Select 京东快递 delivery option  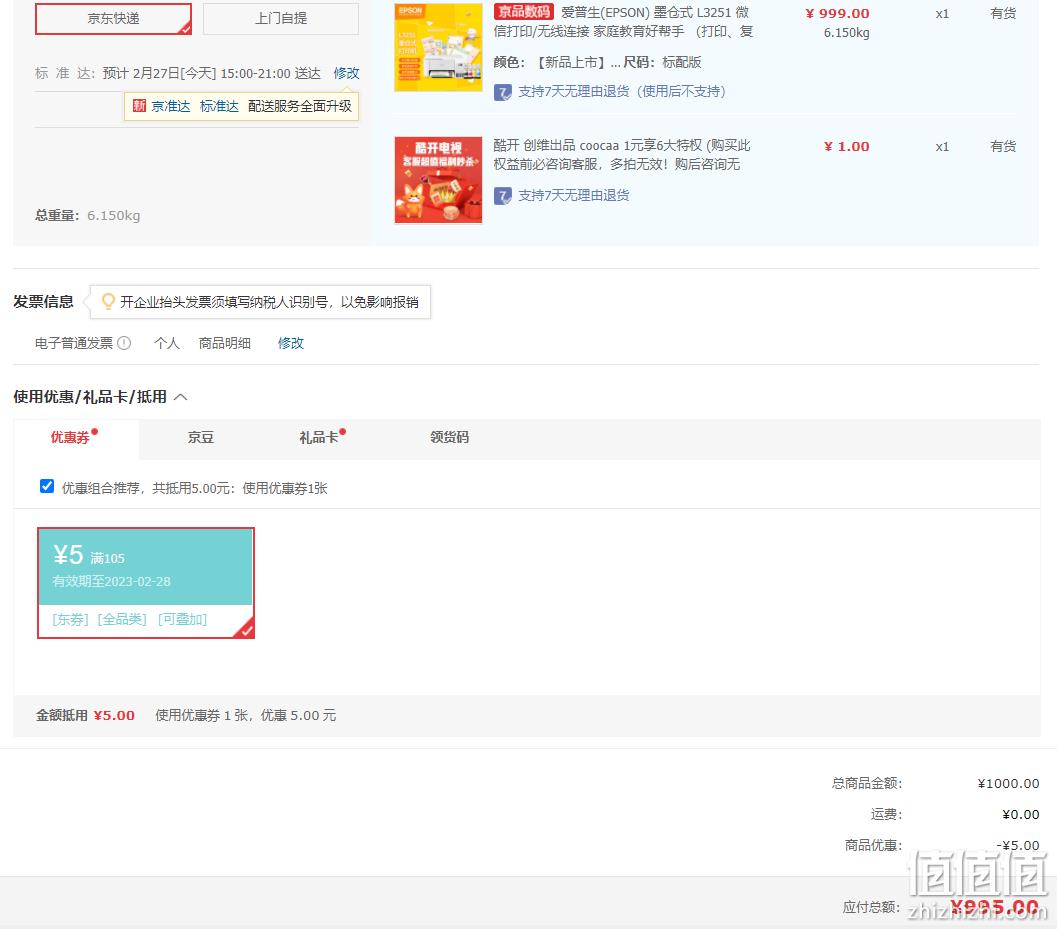tap(113, 18)
